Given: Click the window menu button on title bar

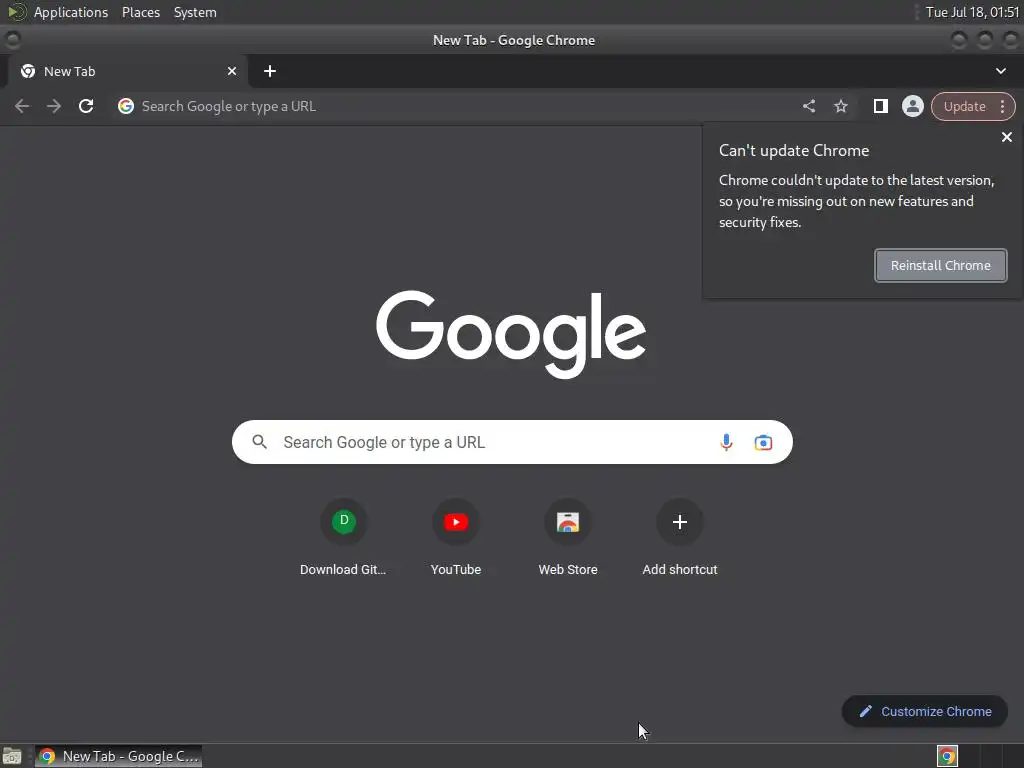Looking at the screenshot, I should pos(12,40).
